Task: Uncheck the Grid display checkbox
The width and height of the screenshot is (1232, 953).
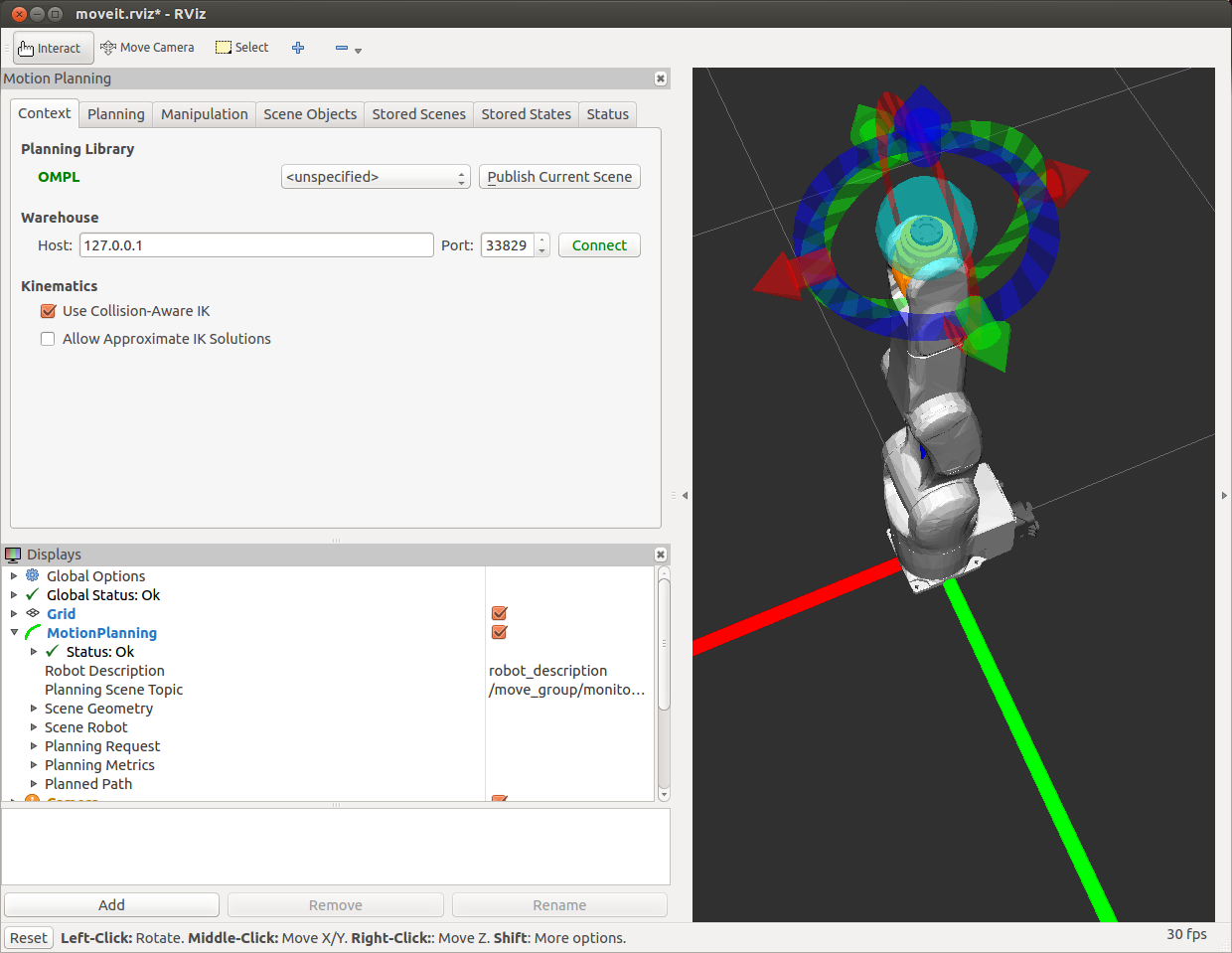Action: click(x=500, y=614)
